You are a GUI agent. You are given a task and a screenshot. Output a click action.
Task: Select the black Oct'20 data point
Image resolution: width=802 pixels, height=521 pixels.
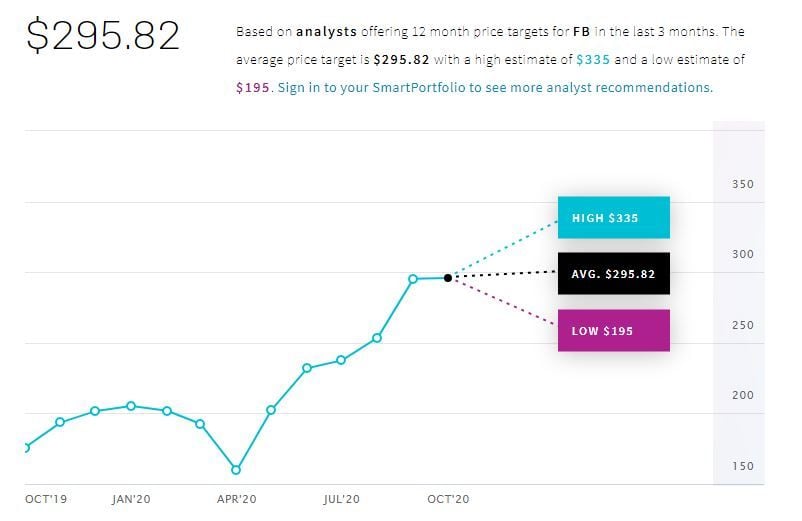(x=447, y=277)
